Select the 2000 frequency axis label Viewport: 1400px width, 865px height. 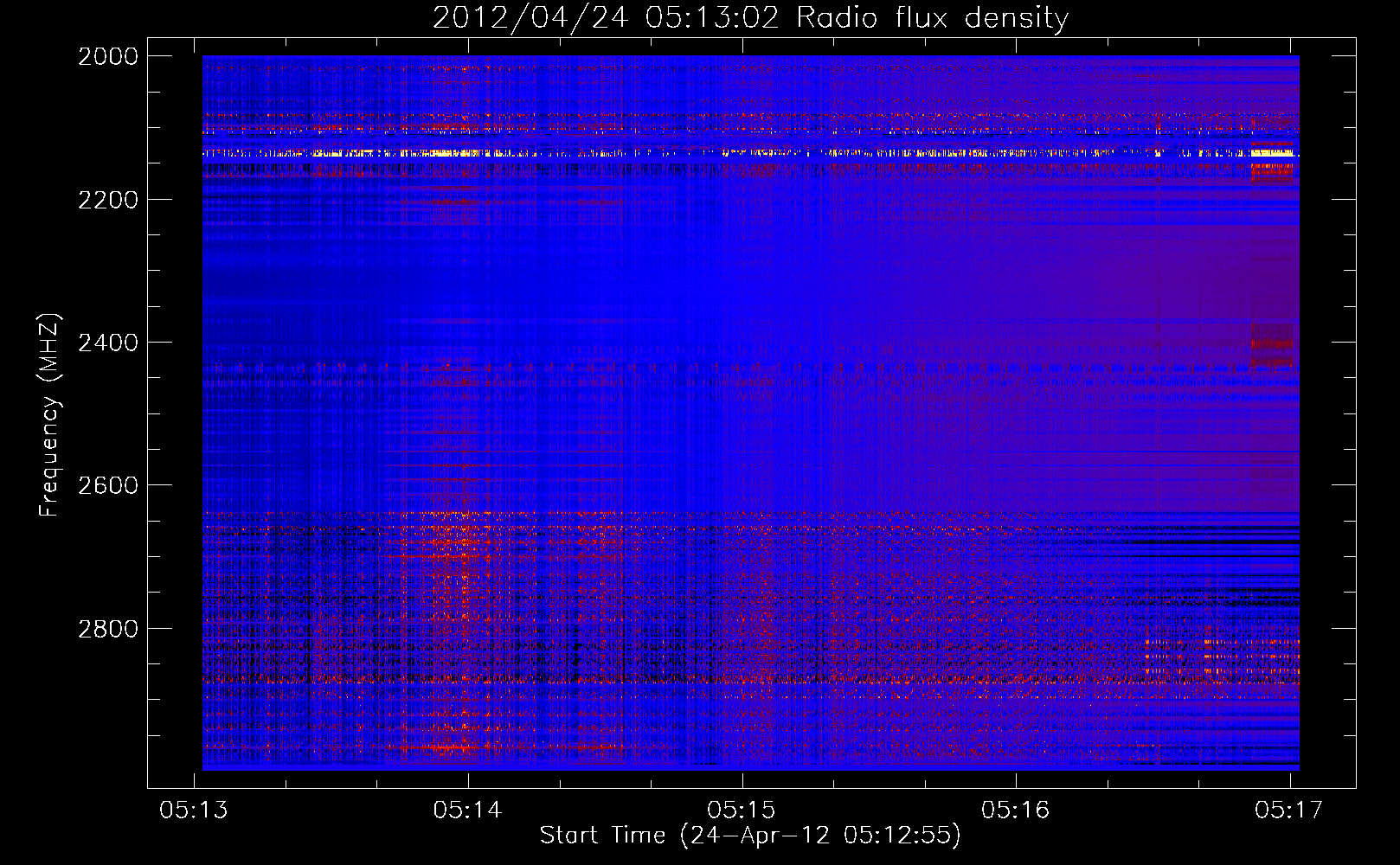[x=108, y=56]
